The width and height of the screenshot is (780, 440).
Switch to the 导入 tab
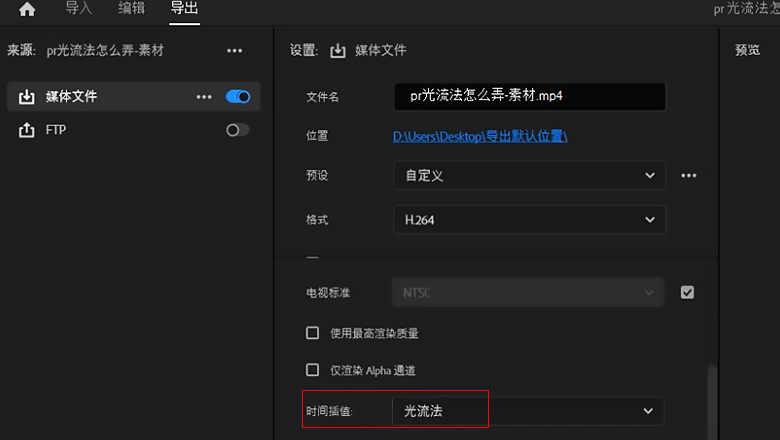(79, 8)
